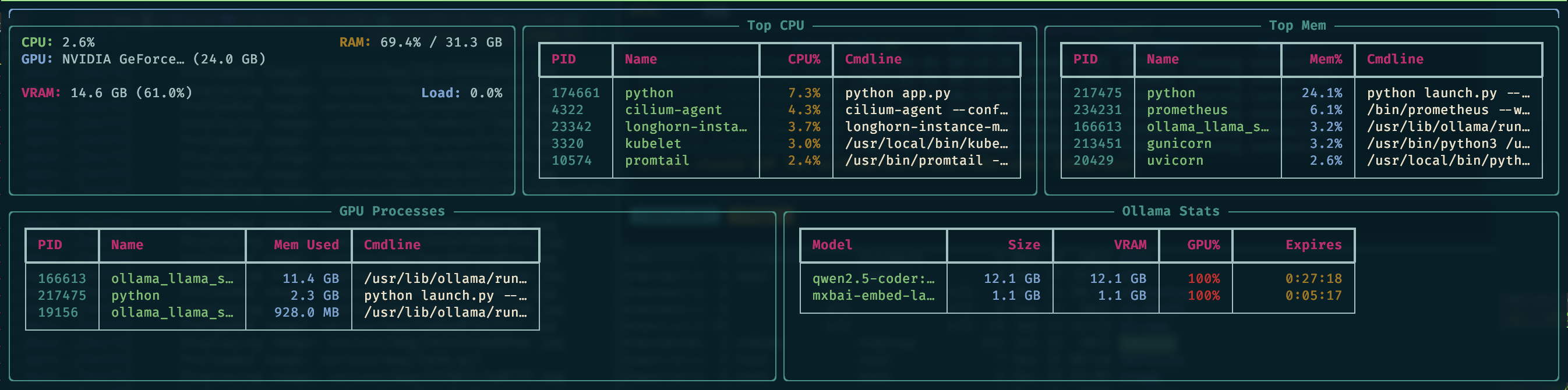Click the Expires column header
The height and width of the screenshot is (390, 1568).
[x=1313, y=245]
